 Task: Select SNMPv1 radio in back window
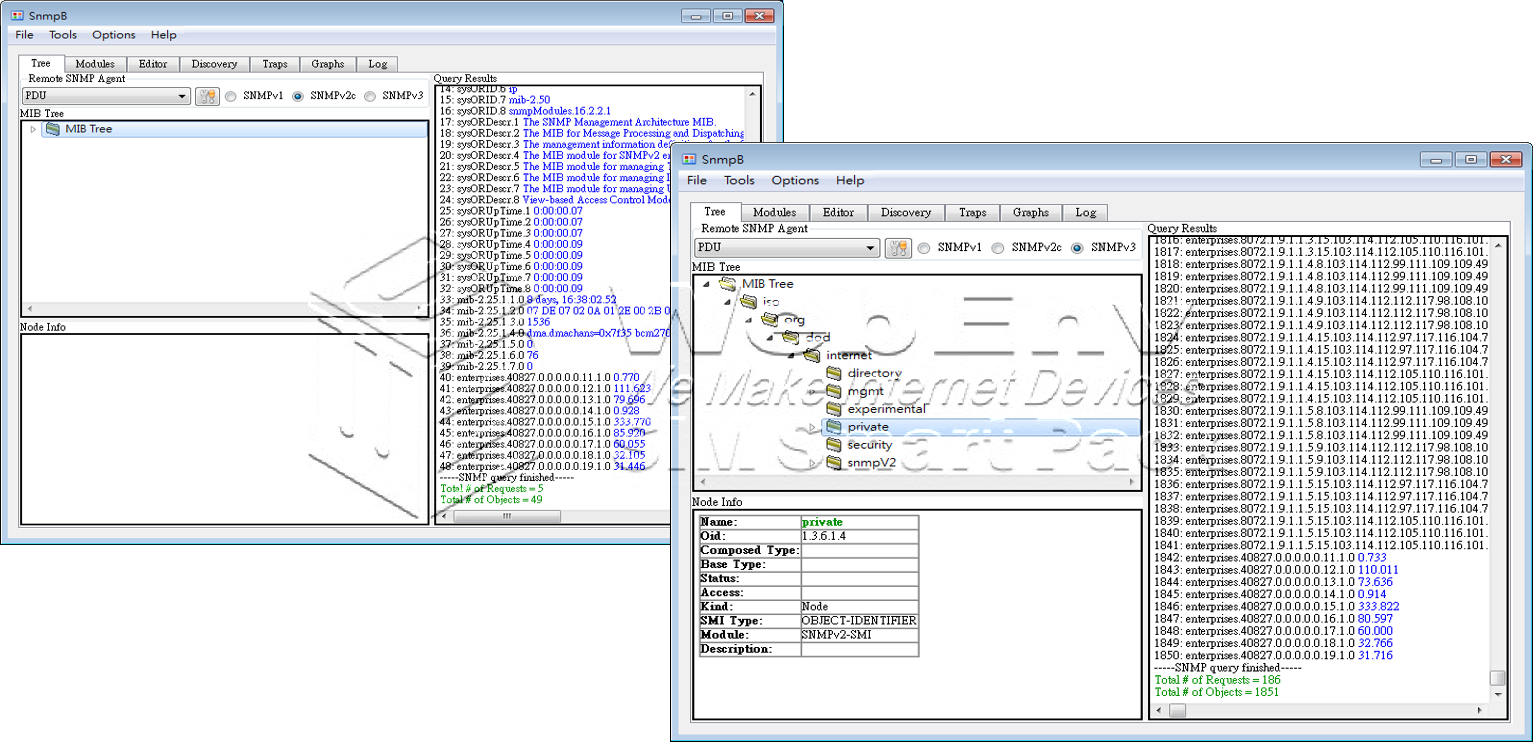[x=231, y=97]
